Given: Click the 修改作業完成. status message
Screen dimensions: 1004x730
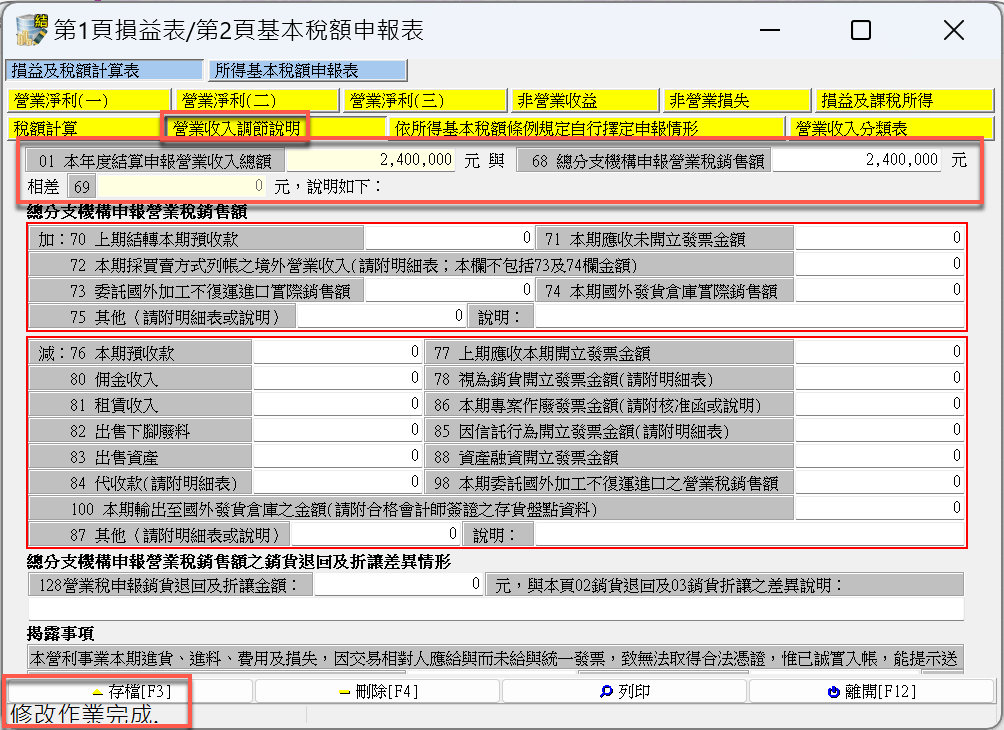Looking at the screenshot, I should pos(84,715).
